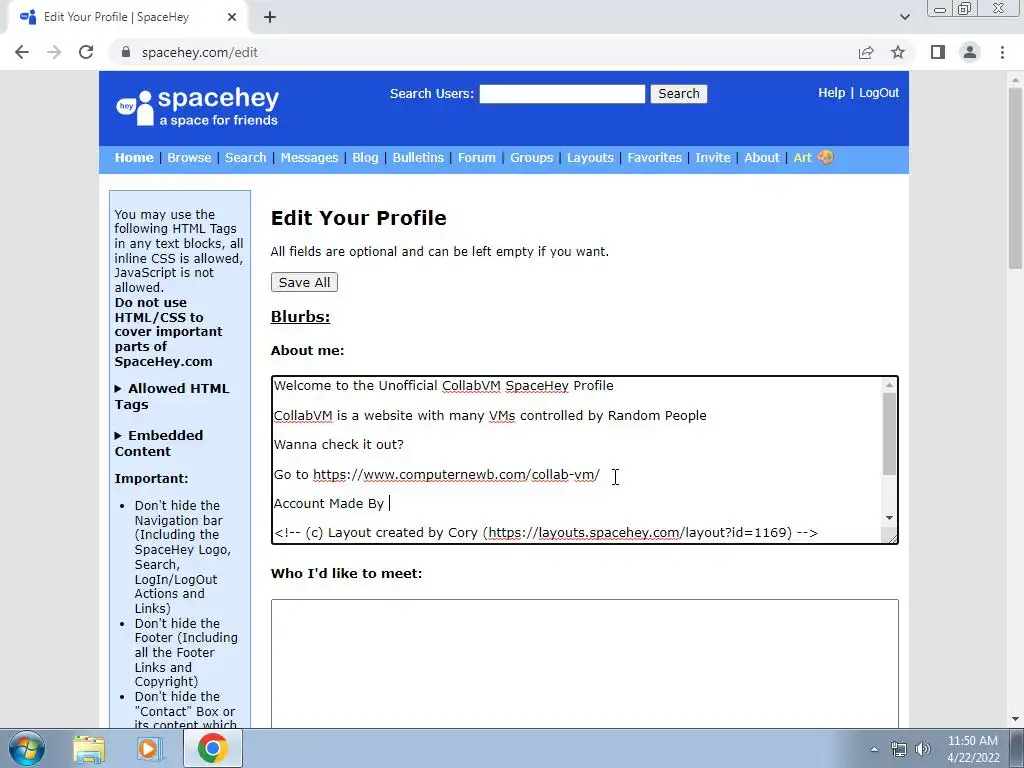
Task: Open Groups in navigation bar
Action: coord(532,157)
